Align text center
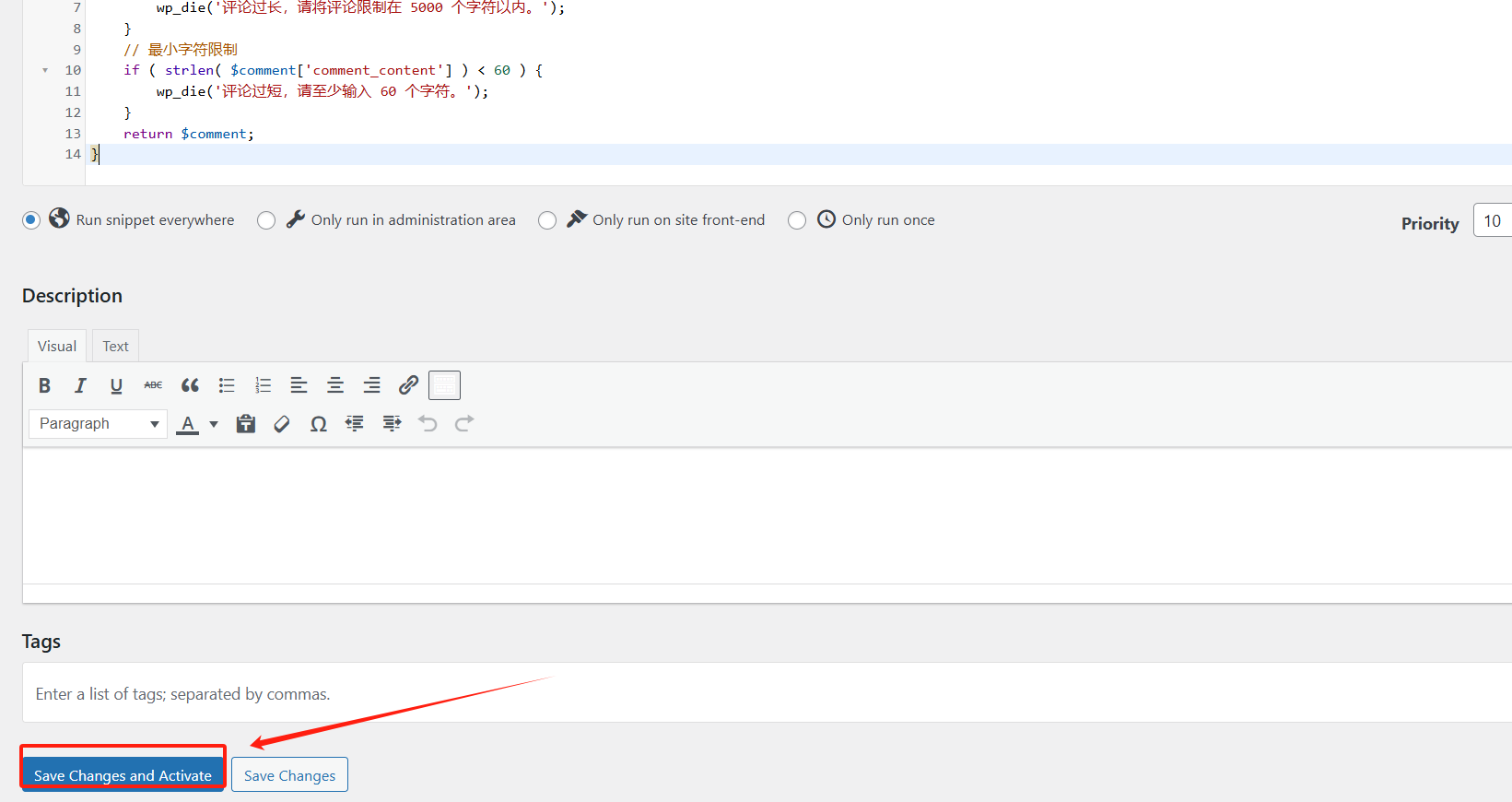The height and width of the screenshot is (802, 1512). pyautogui.click(x=335, y=385)
